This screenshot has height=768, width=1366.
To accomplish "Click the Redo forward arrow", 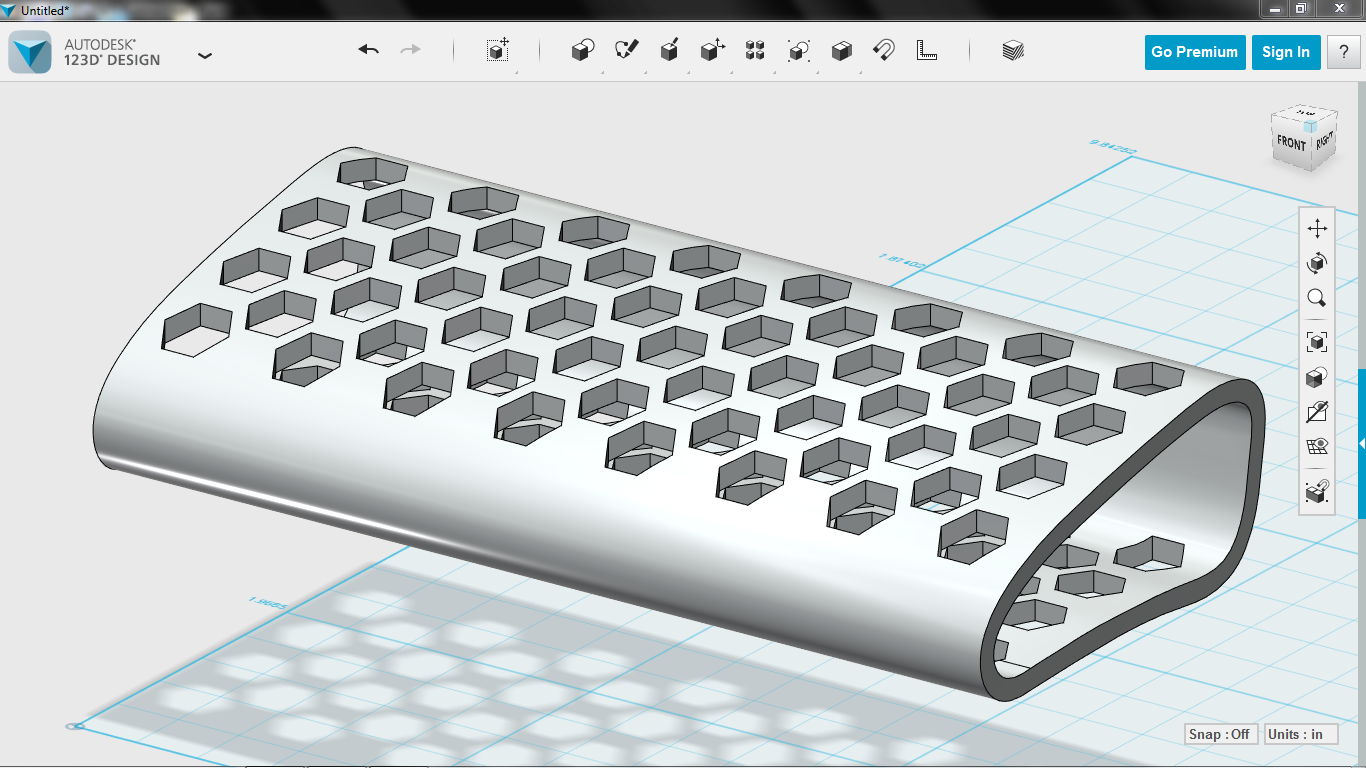I will tap(410, 50).
